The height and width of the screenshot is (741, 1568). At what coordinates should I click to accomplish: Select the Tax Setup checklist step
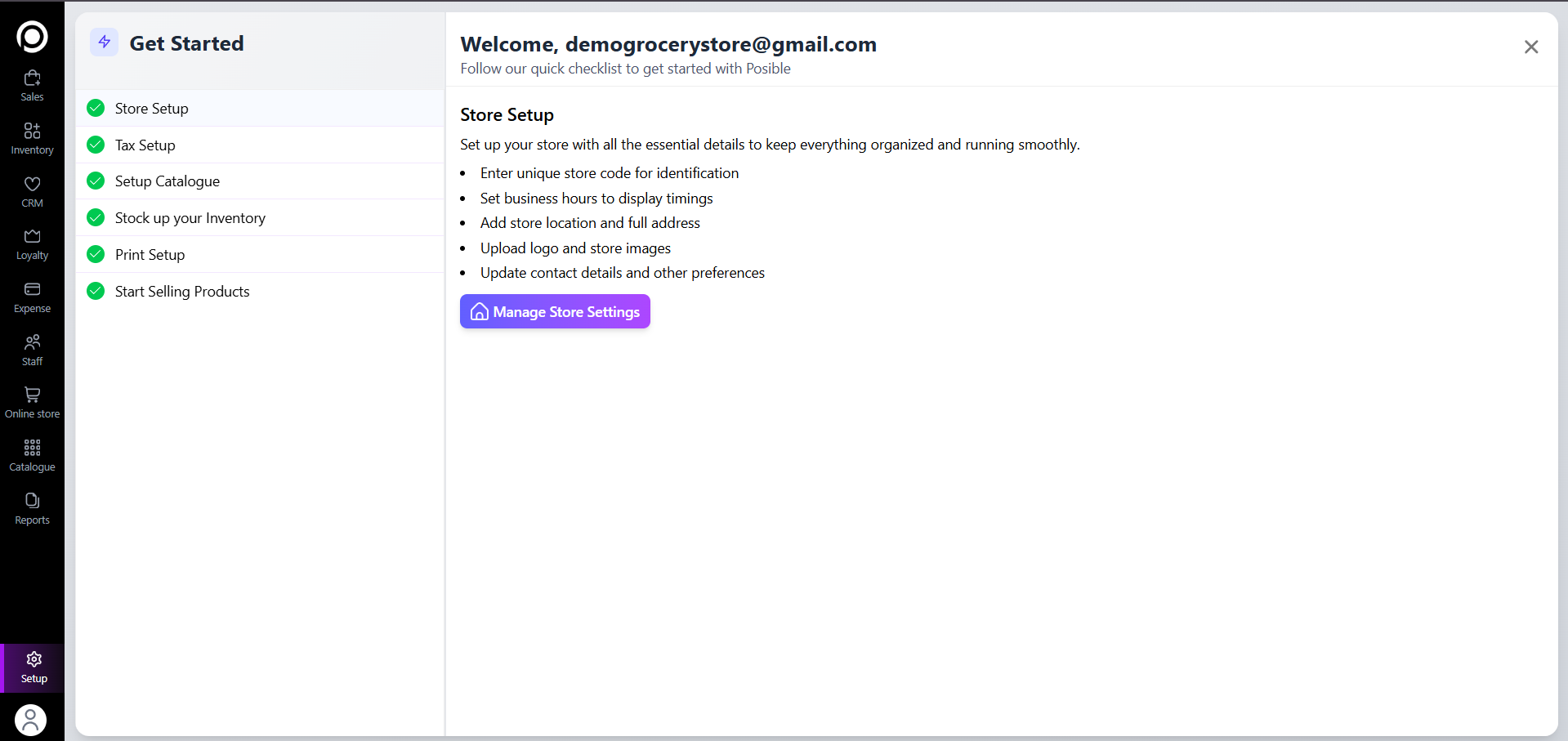pos(145,145)
